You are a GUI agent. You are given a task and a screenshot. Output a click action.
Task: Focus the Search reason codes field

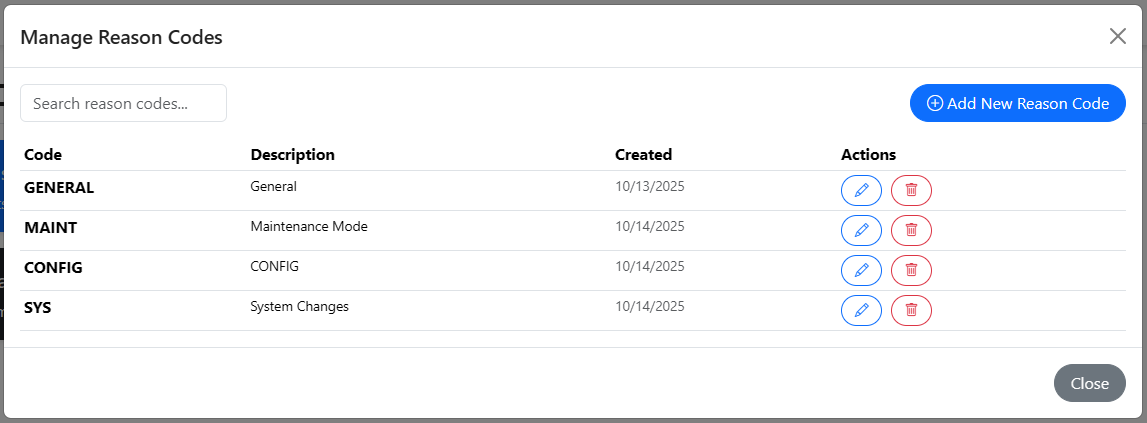pos(124,103)
